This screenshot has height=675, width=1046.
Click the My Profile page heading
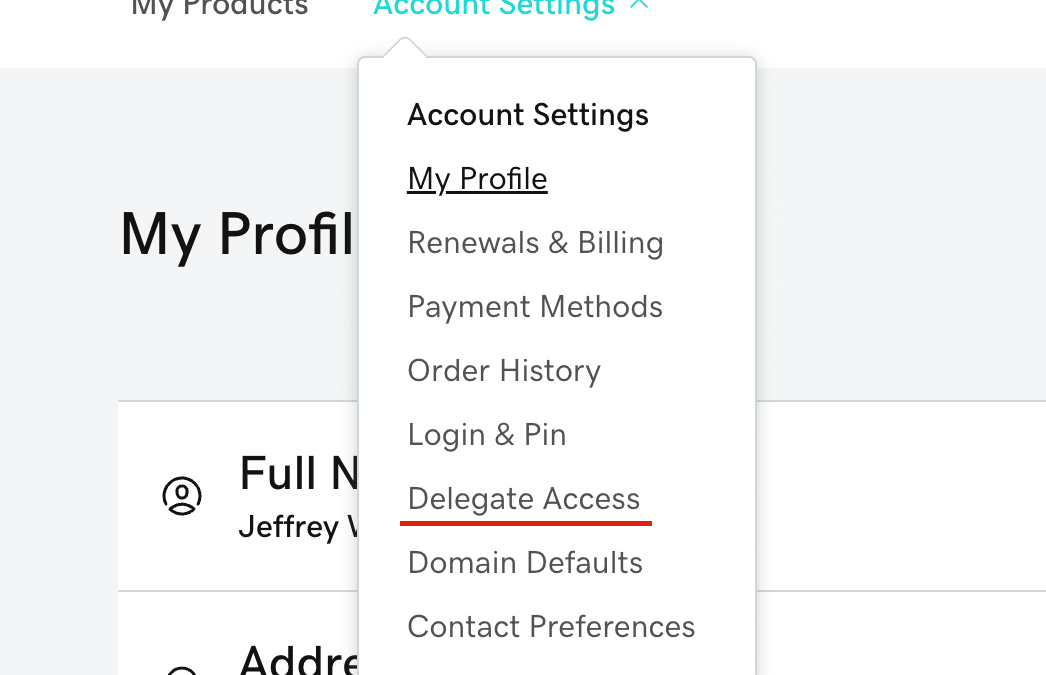tap(237, 233)
